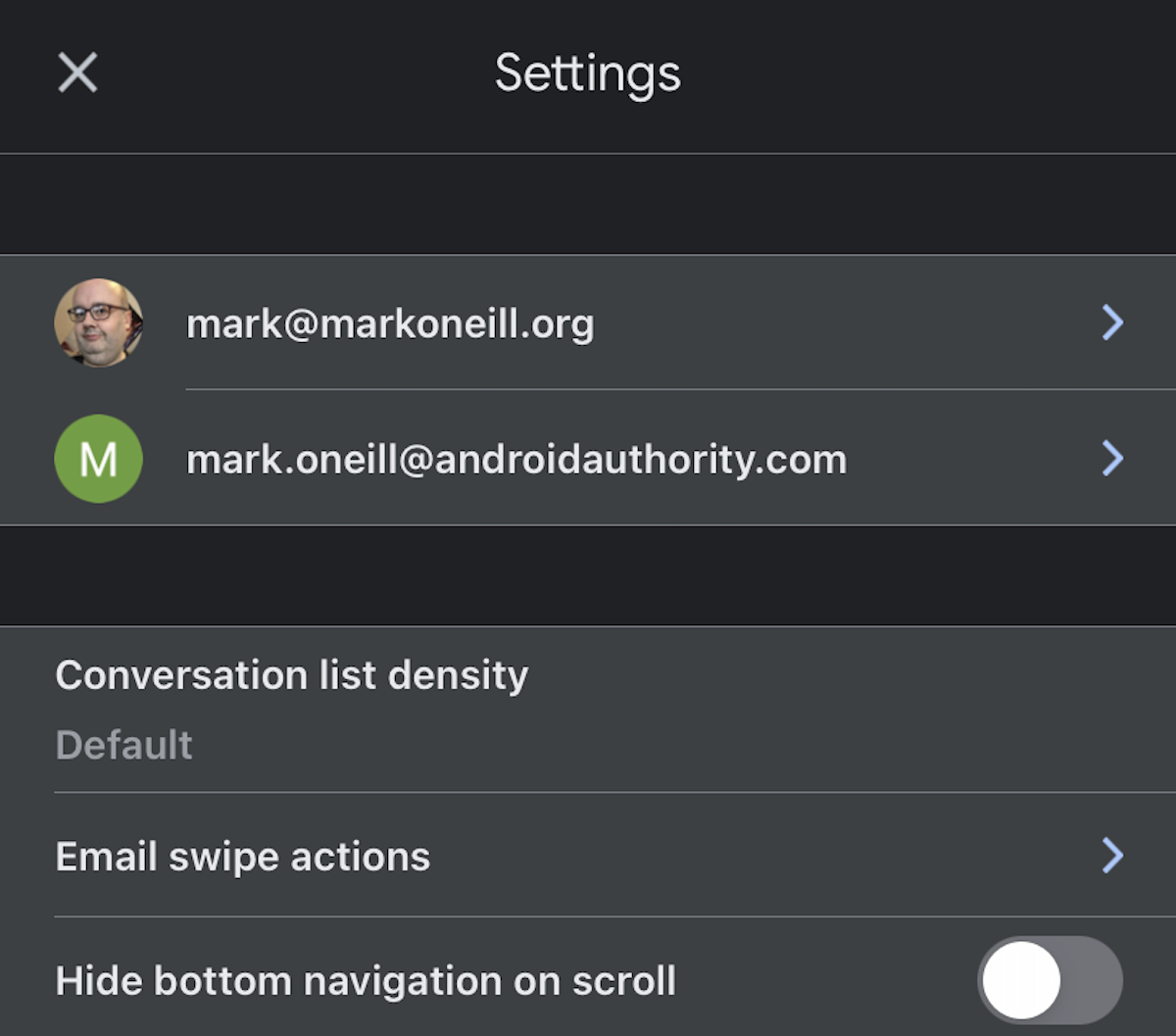Click the "Default" density value
The width and height of the screenshot is (1176, 1036).
[124, 746]
